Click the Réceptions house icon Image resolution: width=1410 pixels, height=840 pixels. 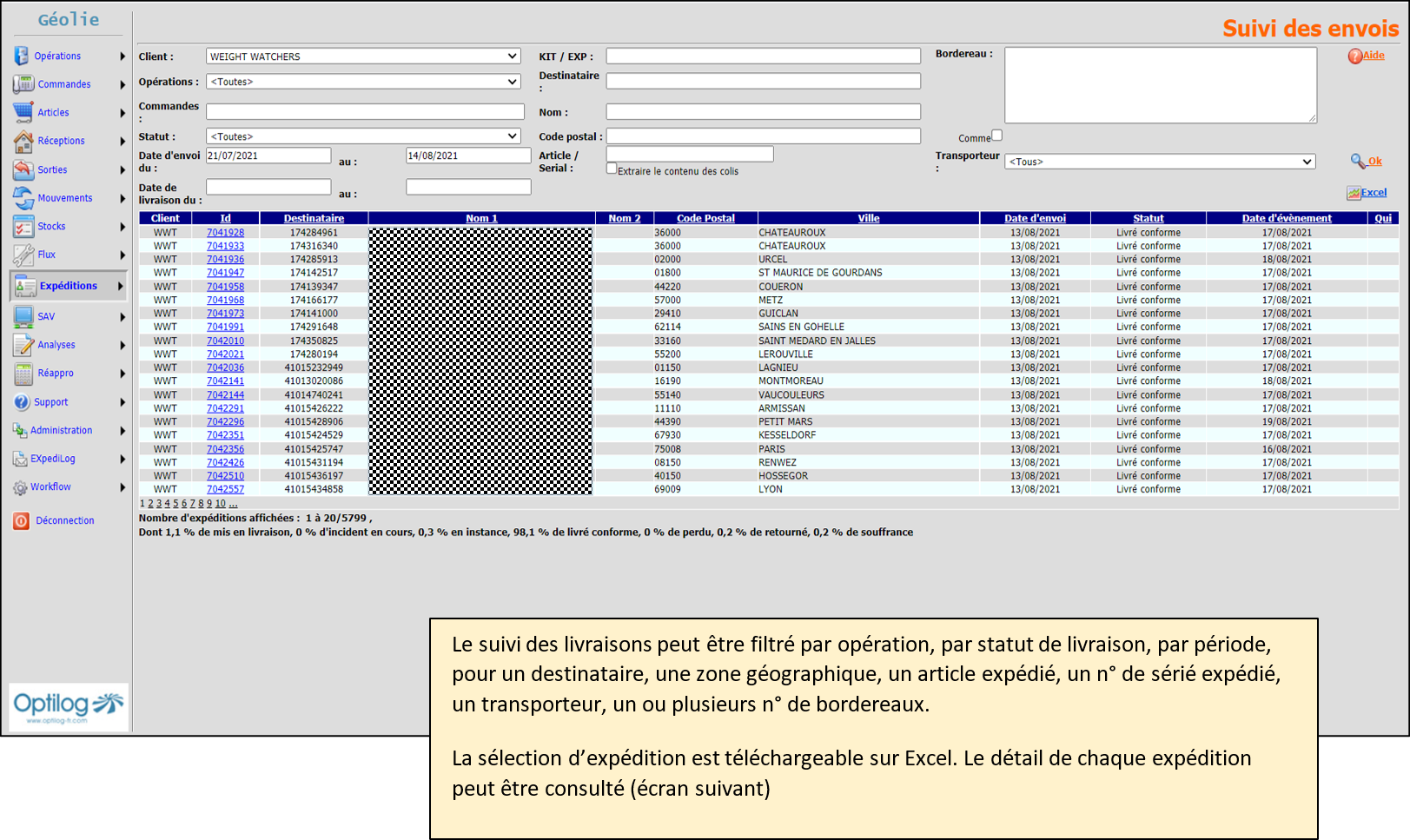point(23,141)
